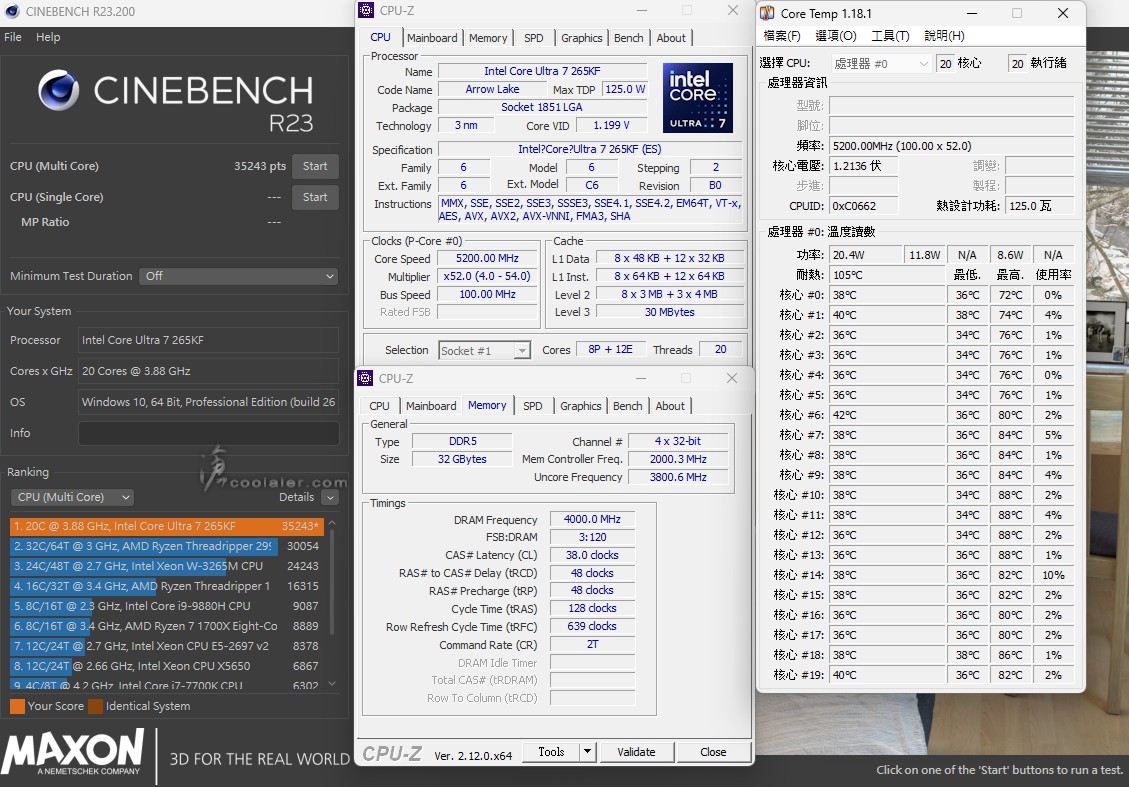Select ranking row Intel Xeon CPU X5650
Image resolution: width=1129 pixels, height=787 pixels.
tap(167, 667)
